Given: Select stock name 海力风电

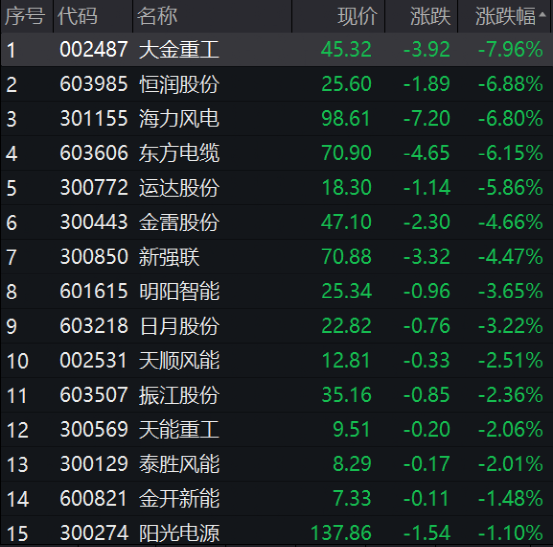Looking at the screenshot, I should pyautogui.click(x=179, y=118).
